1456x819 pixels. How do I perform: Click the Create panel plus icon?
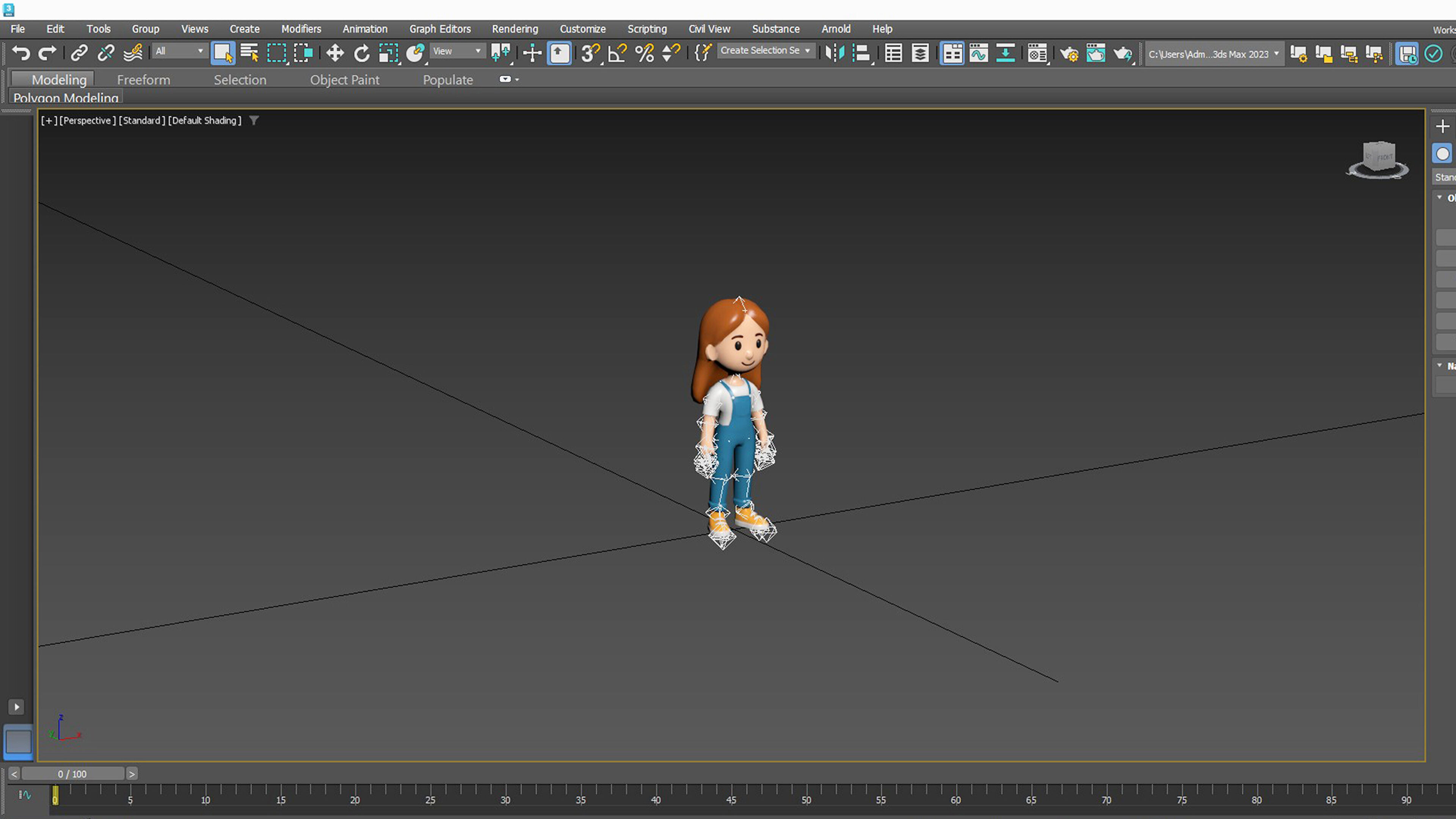point(1442,127)
